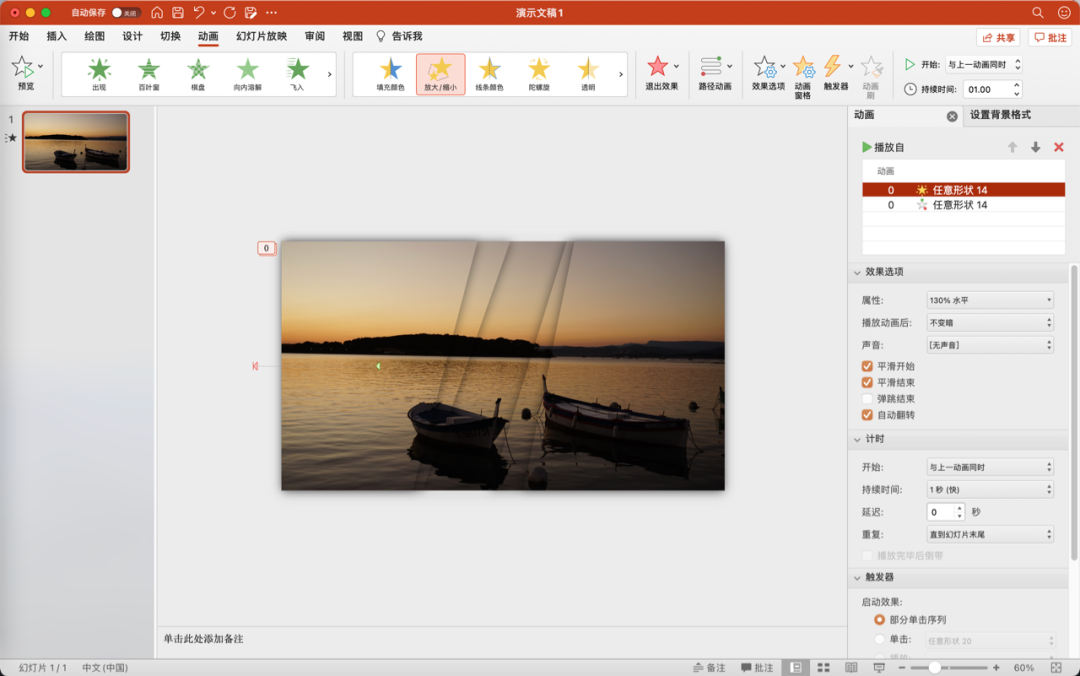
Task: Open the 重复 repeat dropdown
Action: 990,535
